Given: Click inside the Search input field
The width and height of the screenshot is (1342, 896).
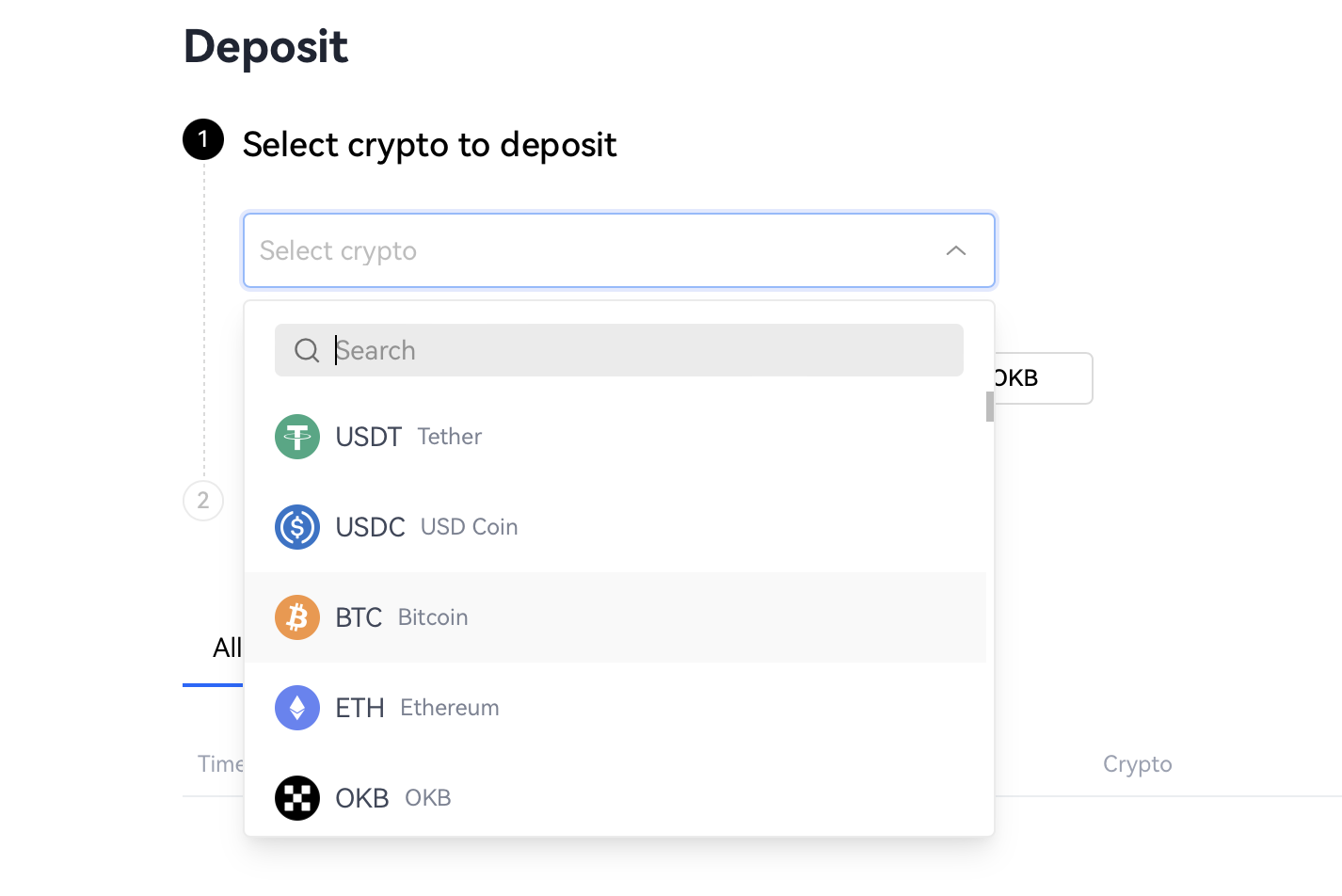Looking at the screenshot, I should coord(612,350).
